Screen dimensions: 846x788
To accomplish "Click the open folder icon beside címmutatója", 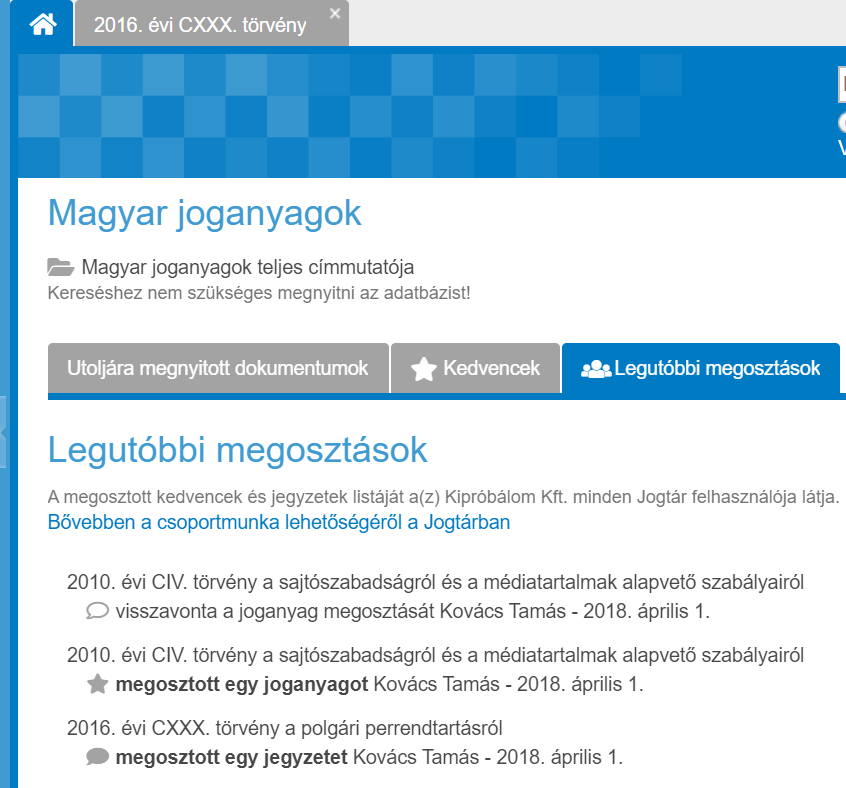I will click(x=61, y=267).
